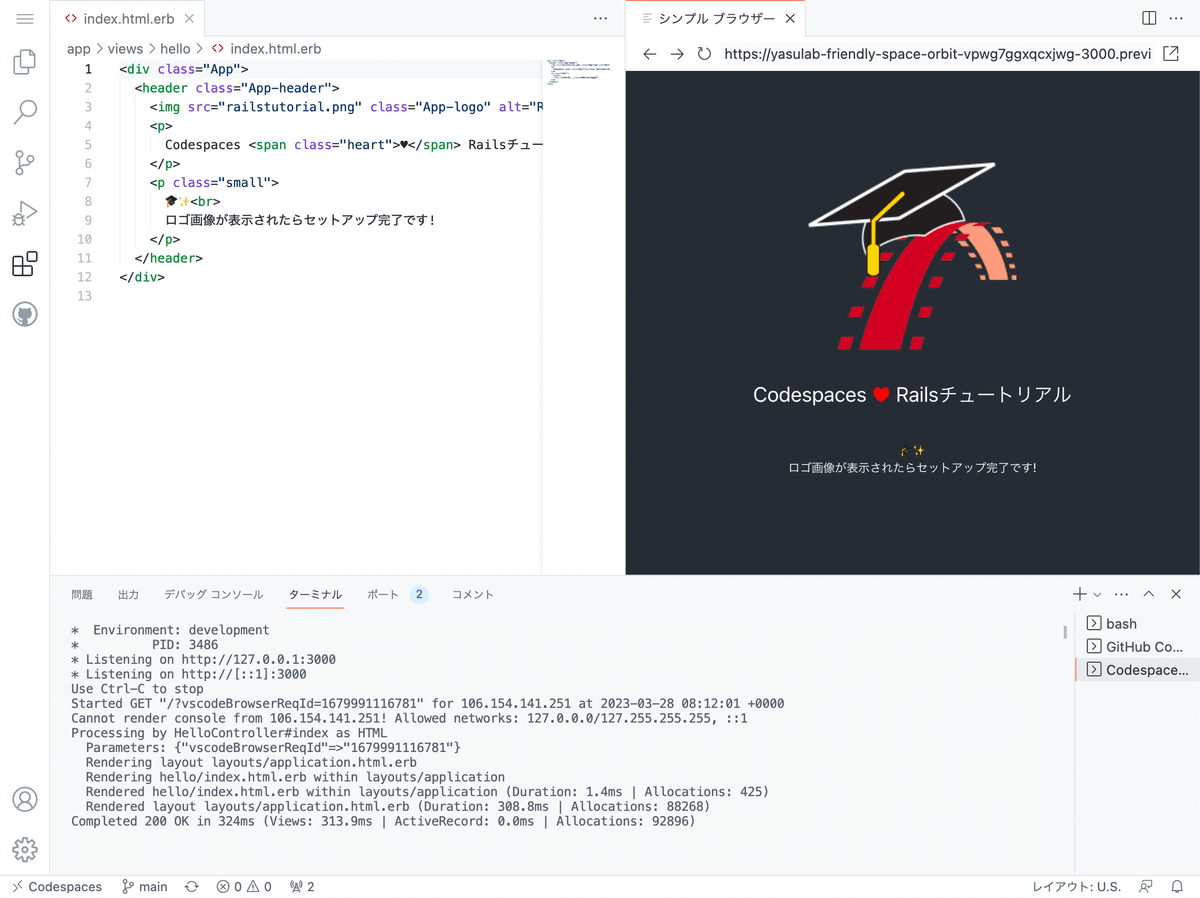
Task: Open more actions for the browser editor group
Action: [x=1177, y=18]
